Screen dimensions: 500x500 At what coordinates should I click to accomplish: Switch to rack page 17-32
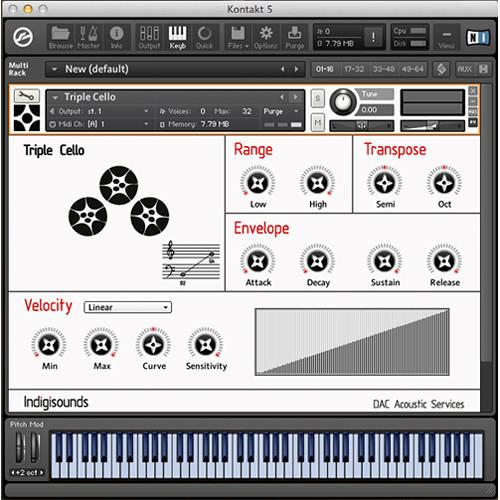[x=354, y=69]
